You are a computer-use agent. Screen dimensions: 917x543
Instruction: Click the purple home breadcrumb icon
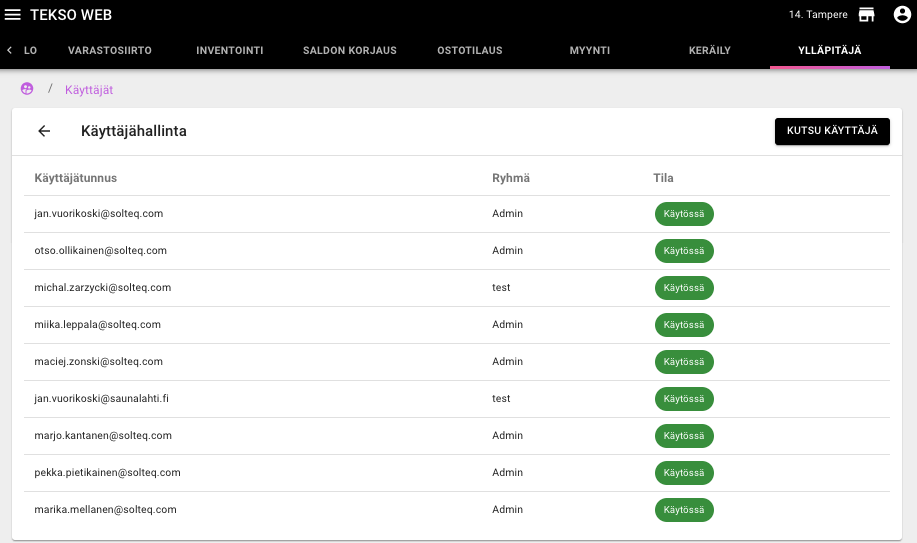tap(27, 89)
